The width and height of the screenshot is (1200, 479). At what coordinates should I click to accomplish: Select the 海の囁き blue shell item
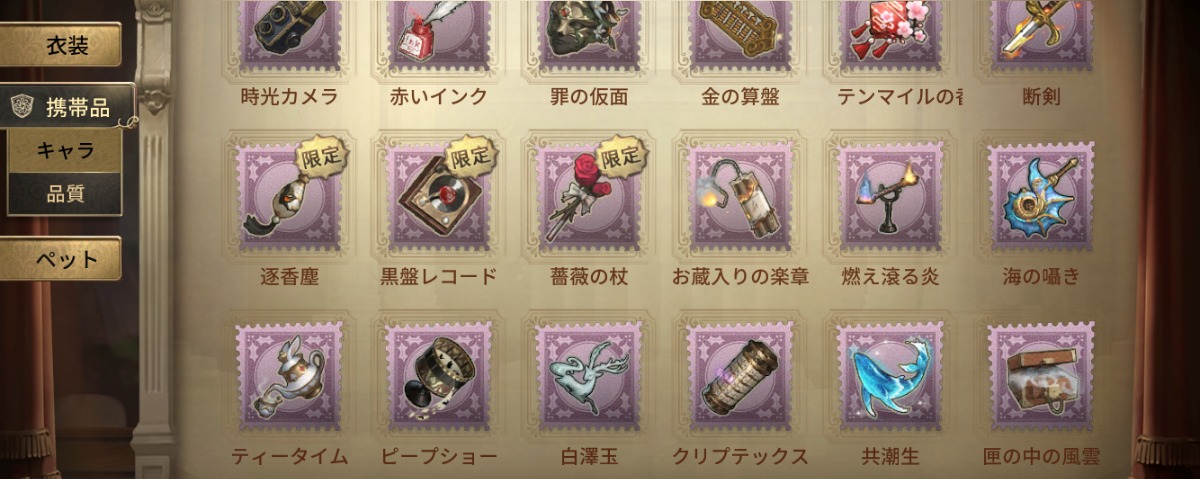[1041, 196]
